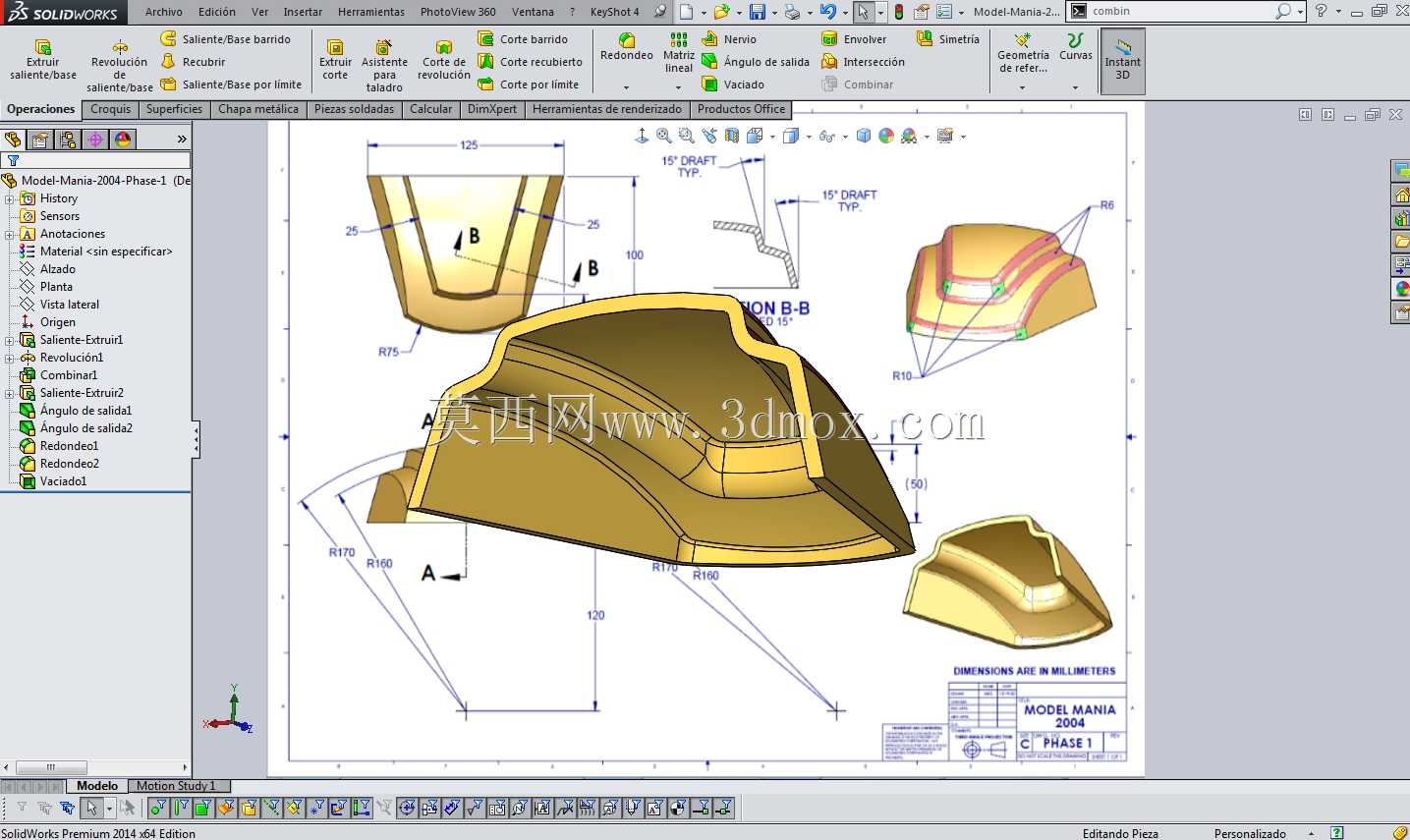Expand the History tree node

tap(10, 198)
